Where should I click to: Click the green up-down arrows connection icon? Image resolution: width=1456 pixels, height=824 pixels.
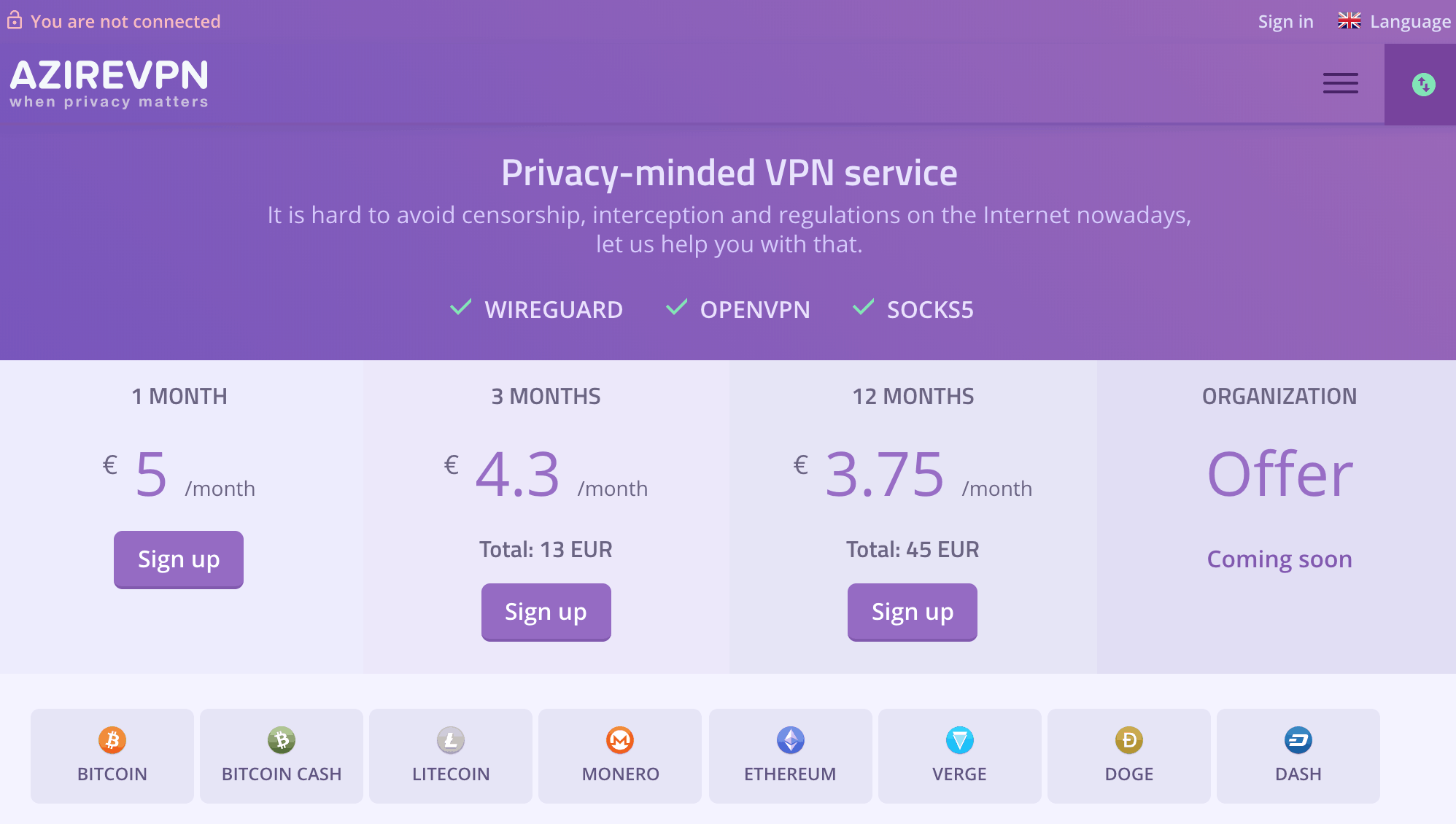(1422, 84)
